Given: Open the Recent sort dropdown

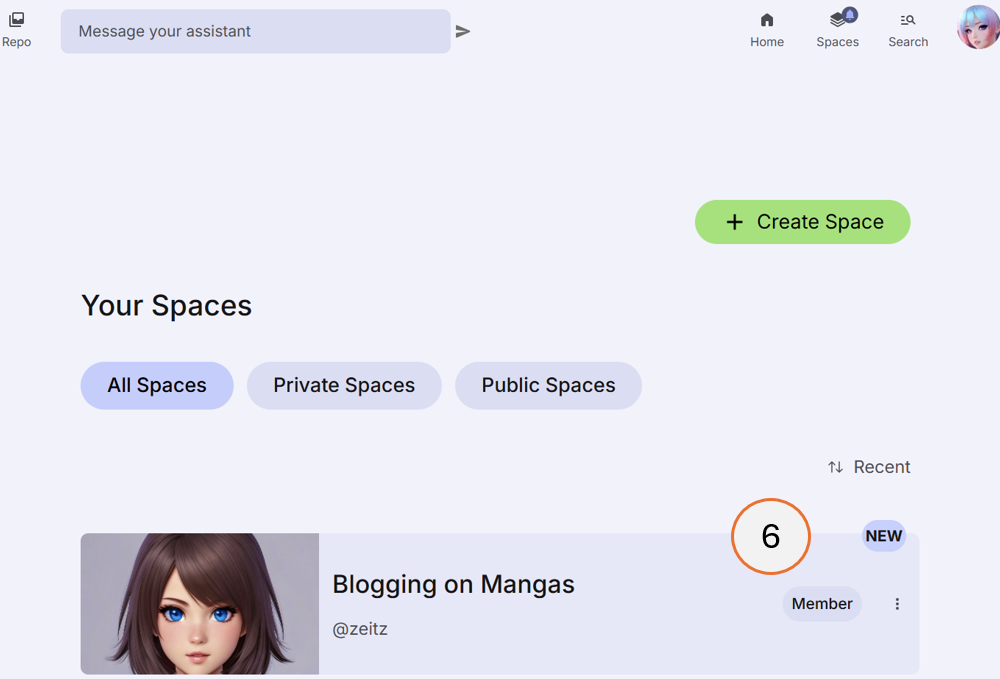Looking at the screenshot, I should click(x=881, y=466).
